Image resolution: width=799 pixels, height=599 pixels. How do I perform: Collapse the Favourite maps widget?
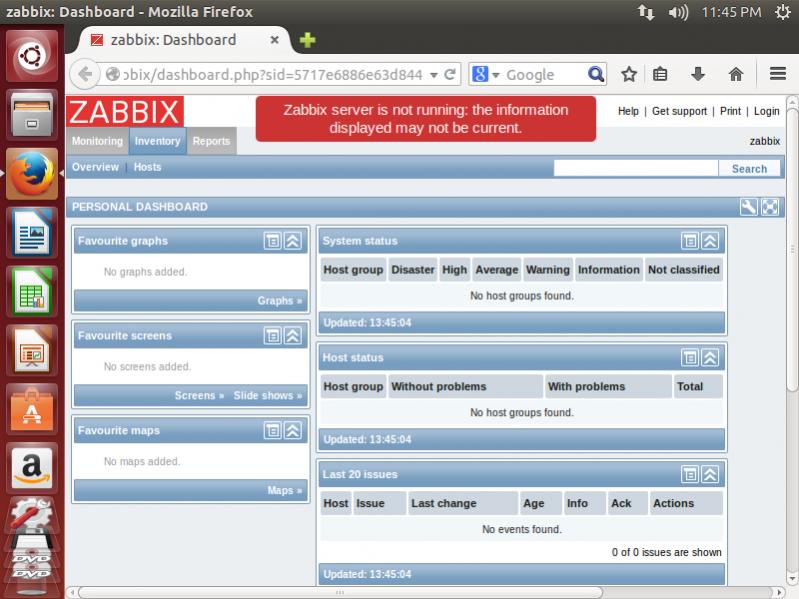click(x=293, y=430)
